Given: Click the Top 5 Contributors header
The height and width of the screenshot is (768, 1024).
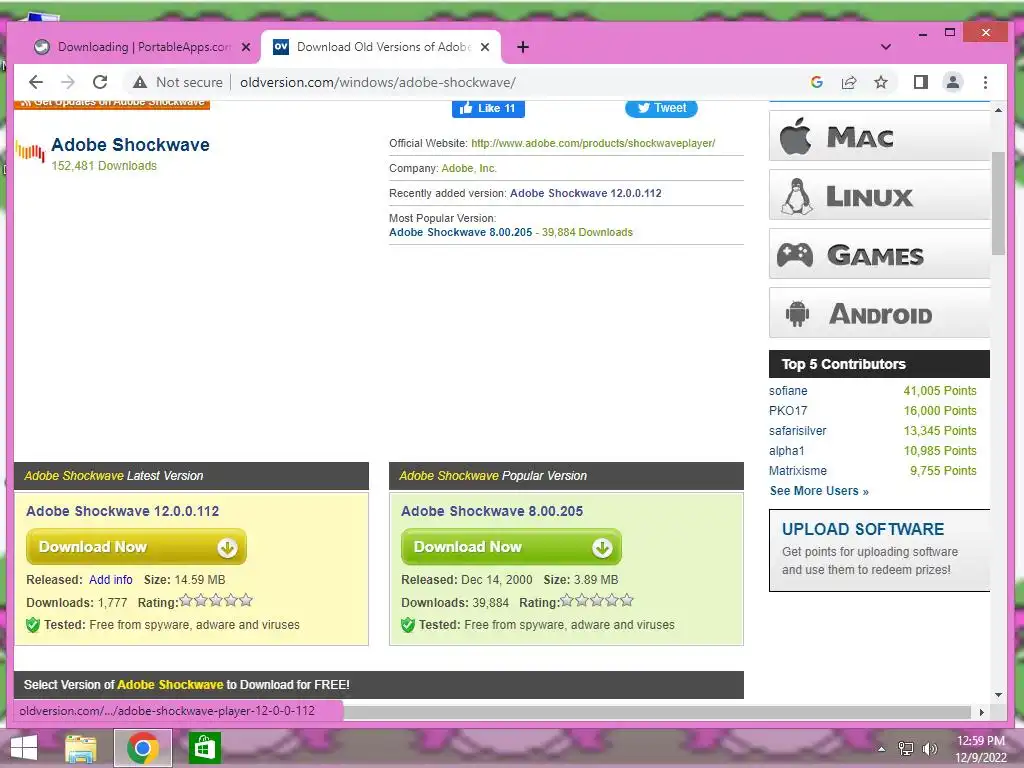Looking at the screenshot, I should 879,364.
